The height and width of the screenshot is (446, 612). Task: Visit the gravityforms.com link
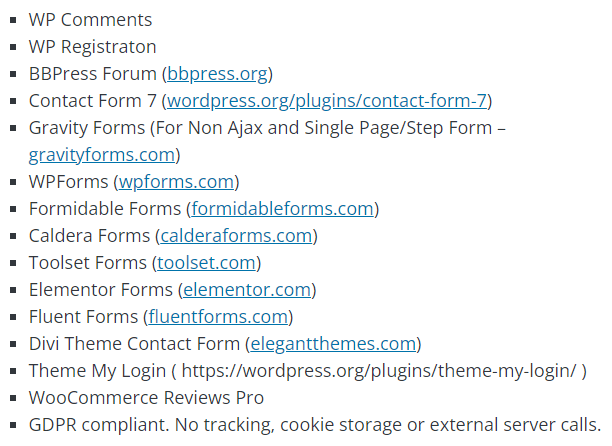[x=102, y=155]
